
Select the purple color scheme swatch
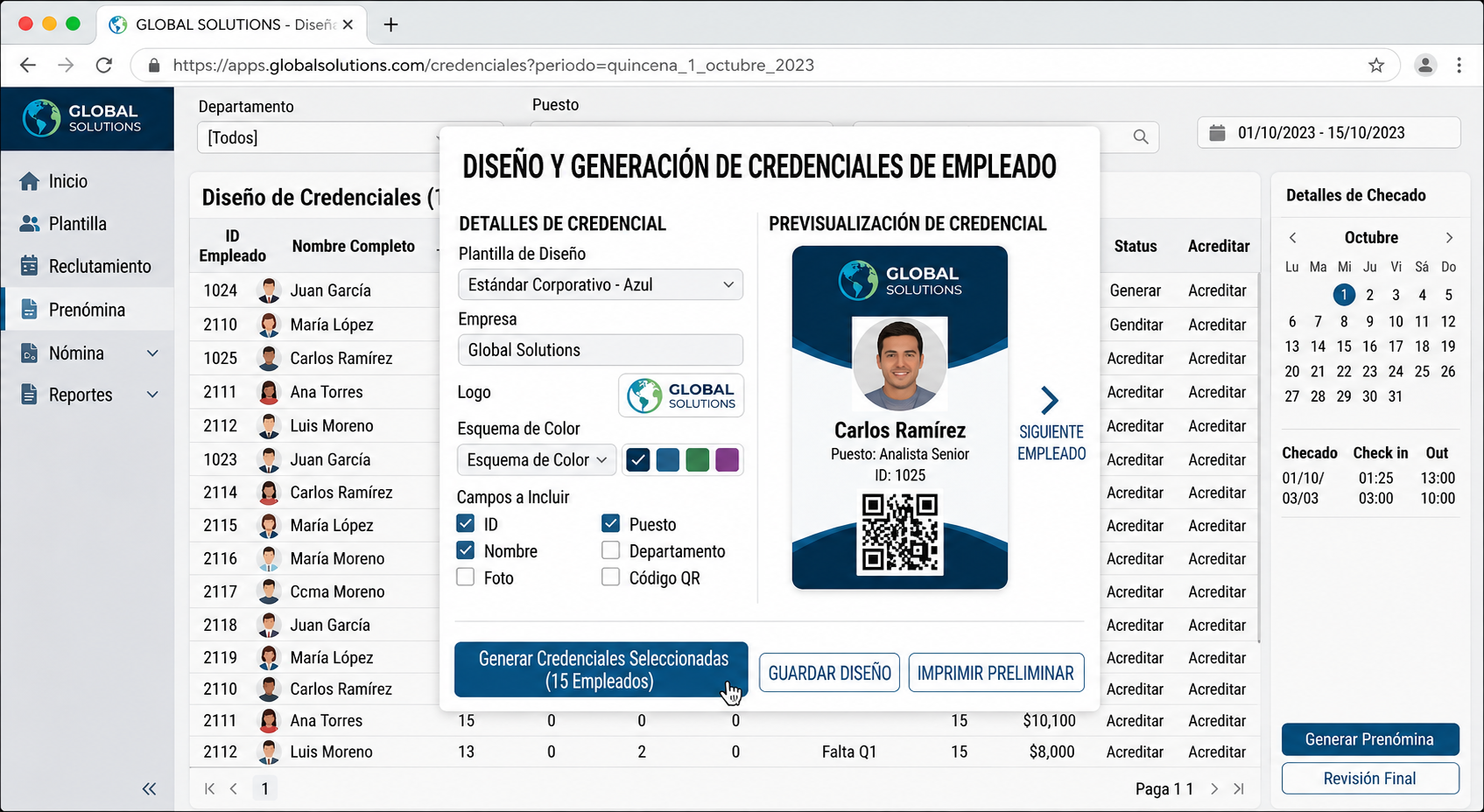728,459
